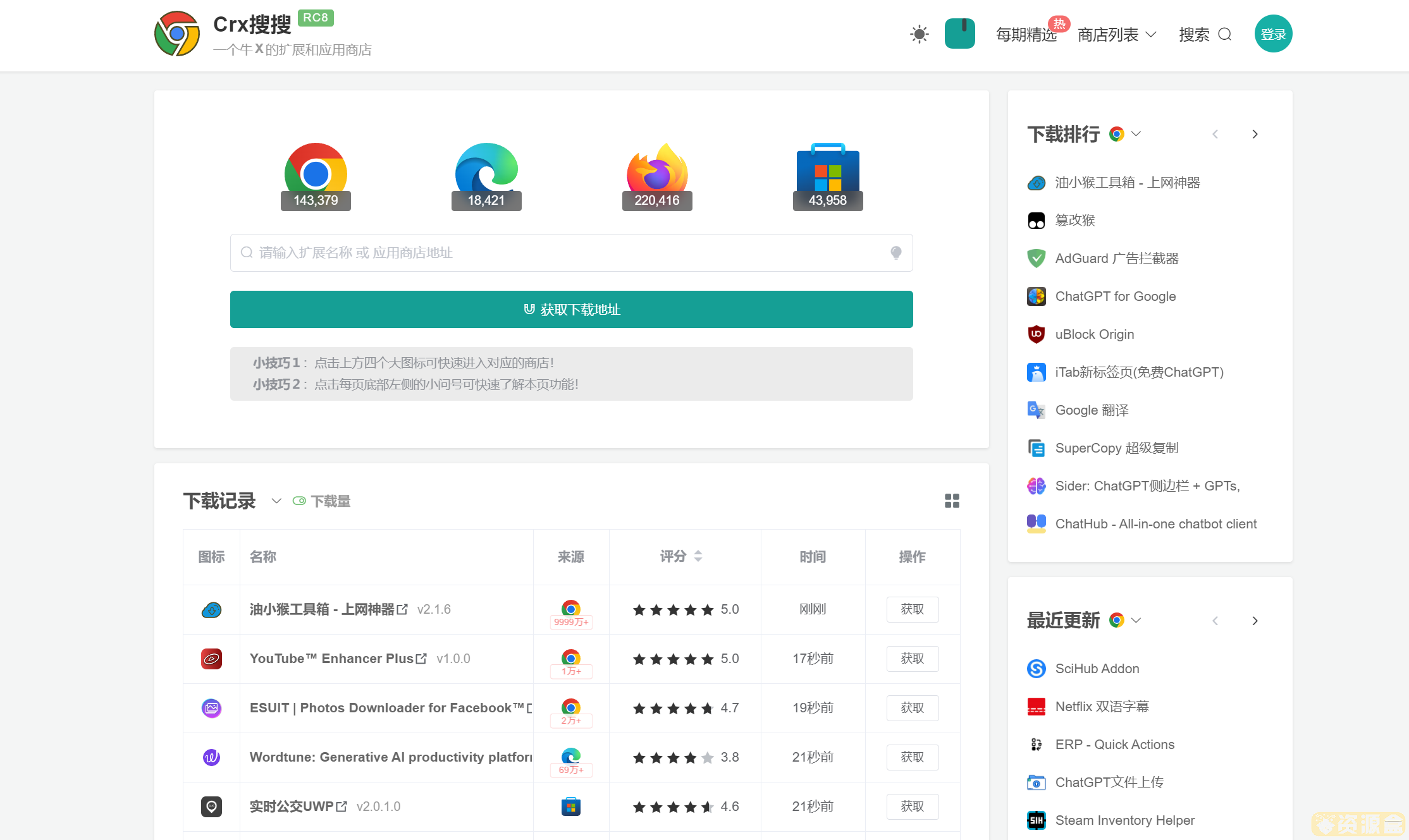
Task: Switch to grid view icon
Action: tap(952, 501)
